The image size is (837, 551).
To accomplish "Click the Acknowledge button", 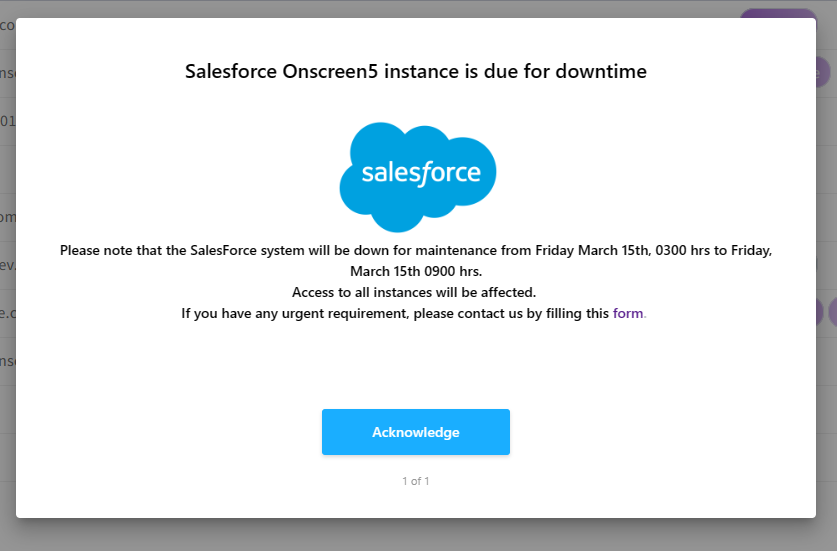I will [415, 432].
